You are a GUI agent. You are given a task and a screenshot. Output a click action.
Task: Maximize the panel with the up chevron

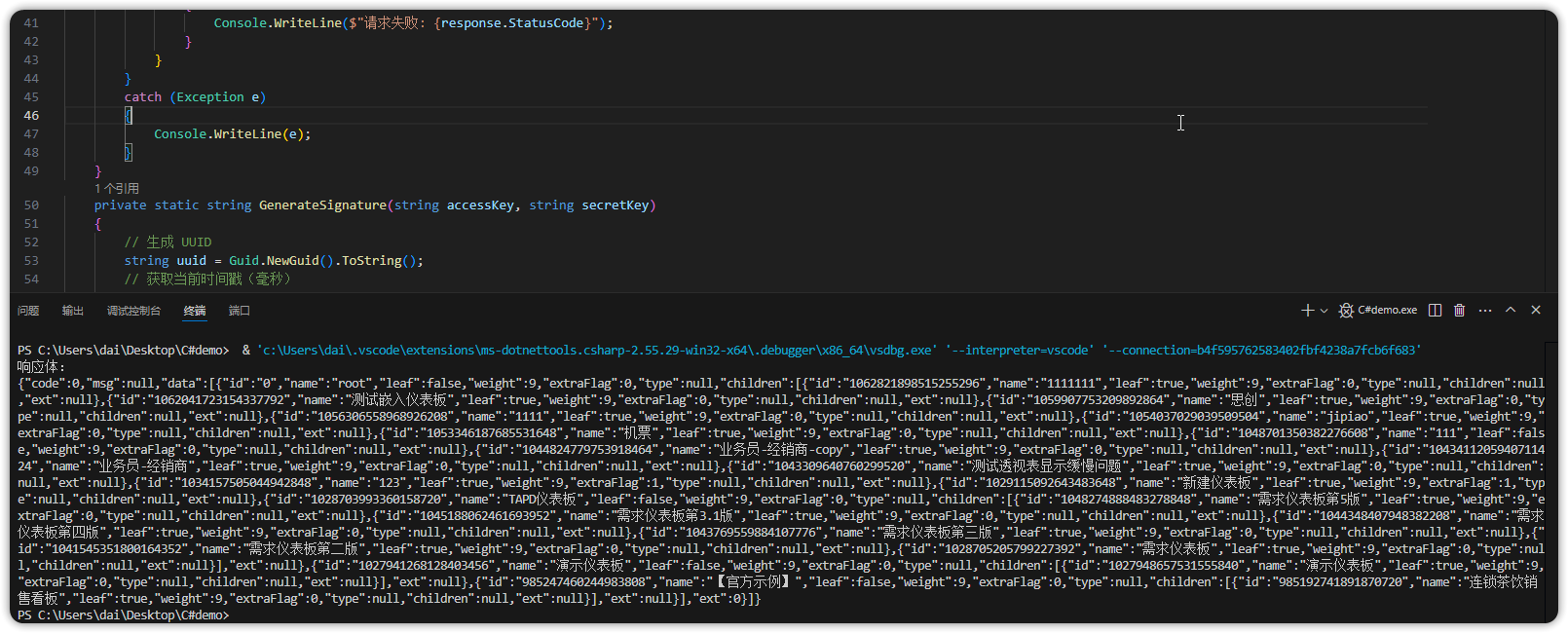click(1511, 310)
